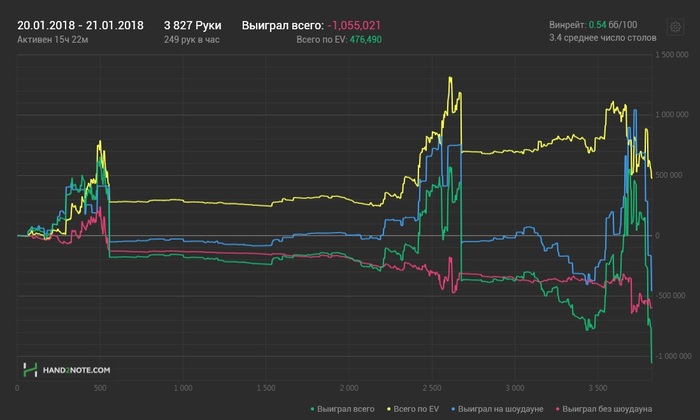Click 'Активен 15ч 22м' activity text
The width and height of the screenshot is (700, 420).
pos(53,40)
